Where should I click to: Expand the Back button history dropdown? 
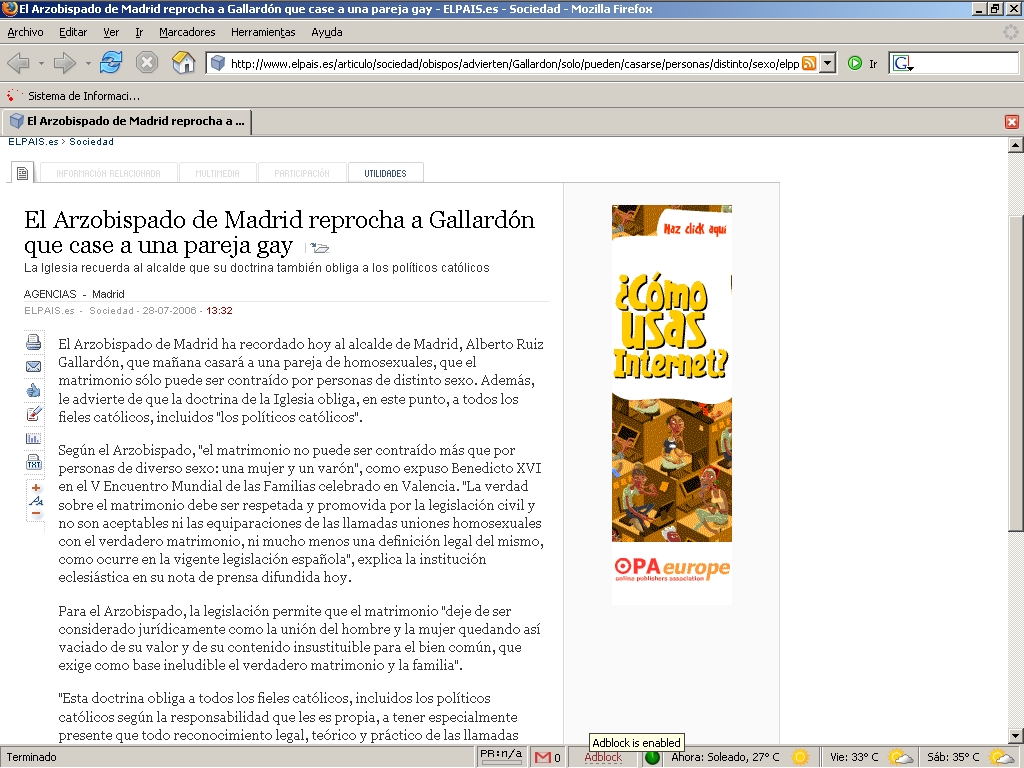click(x=41, y=63)
